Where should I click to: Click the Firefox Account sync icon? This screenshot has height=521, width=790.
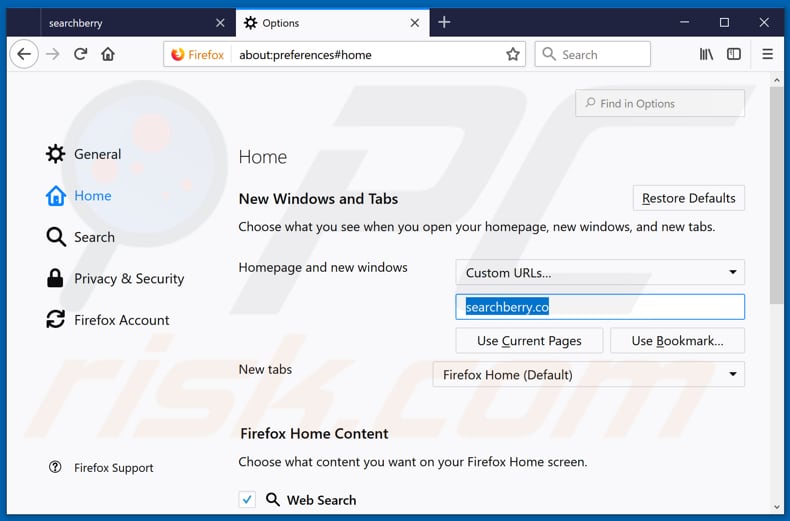point(55,319)
